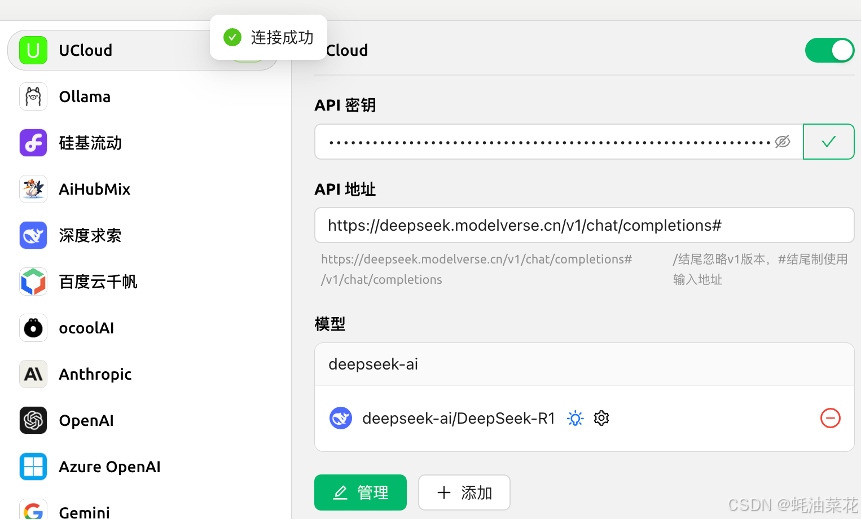Screen dimensions: 862x520
Task: Select the 深度求索 provider label
Action: pos(90,235)
